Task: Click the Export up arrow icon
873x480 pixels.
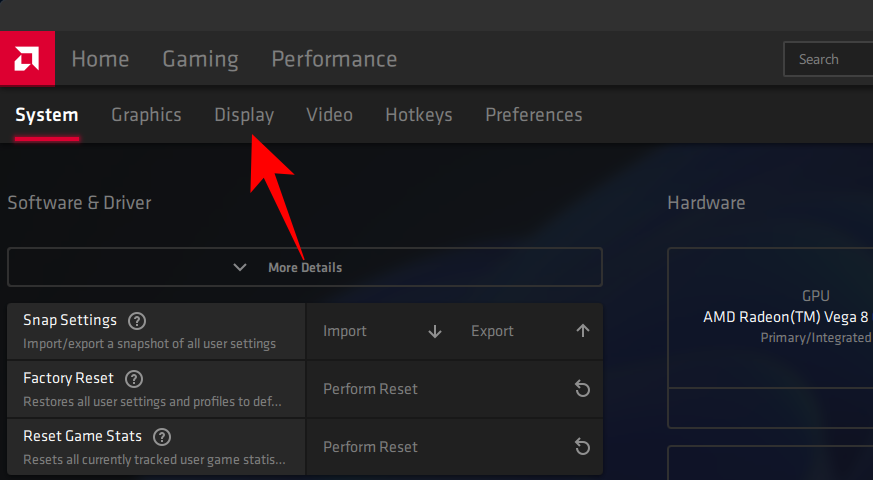Action: pos(583,331)
